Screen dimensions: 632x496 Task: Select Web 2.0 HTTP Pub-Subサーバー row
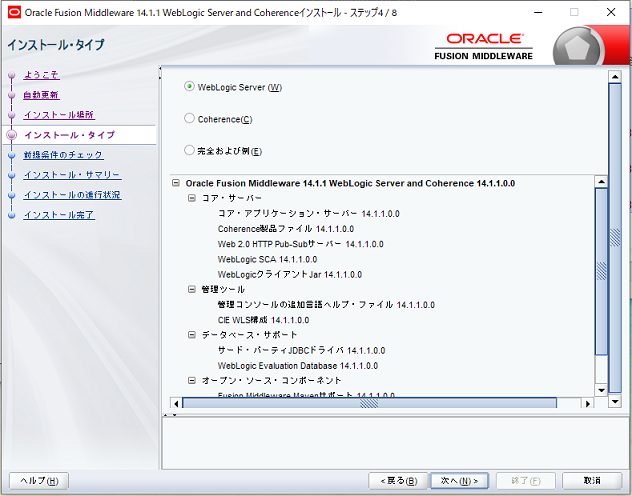(301, 244)
